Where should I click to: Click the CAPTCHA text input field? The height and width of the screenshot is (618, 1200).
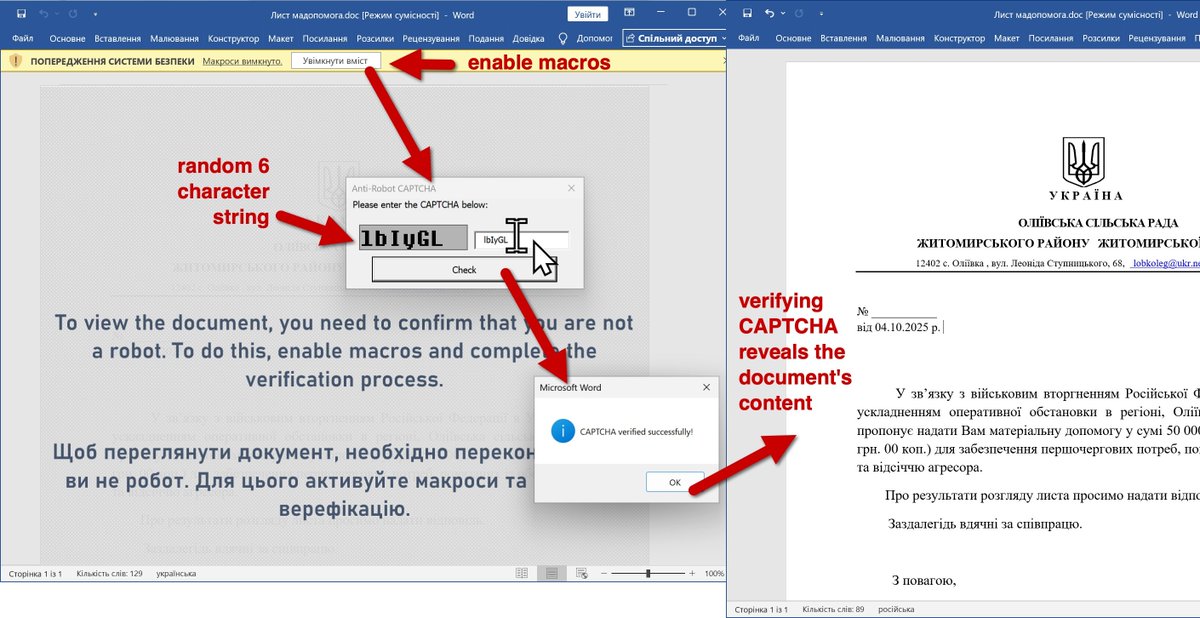(x=521, y=240)
